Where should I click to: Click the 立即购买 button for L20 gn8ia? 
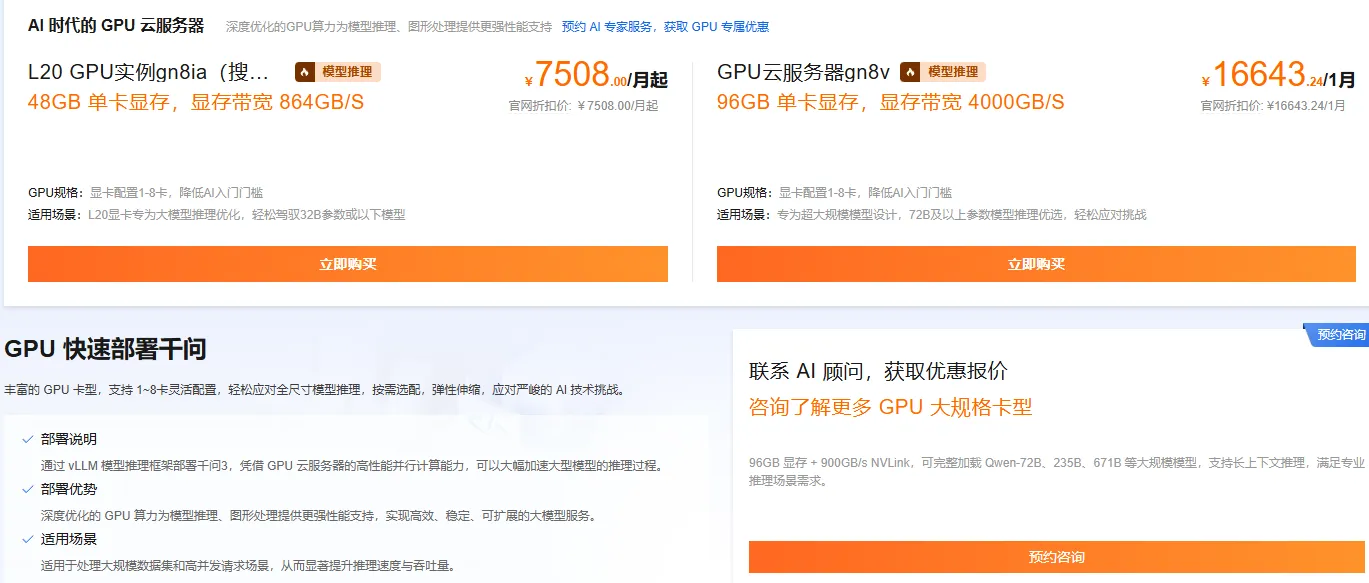pos(348,263)
